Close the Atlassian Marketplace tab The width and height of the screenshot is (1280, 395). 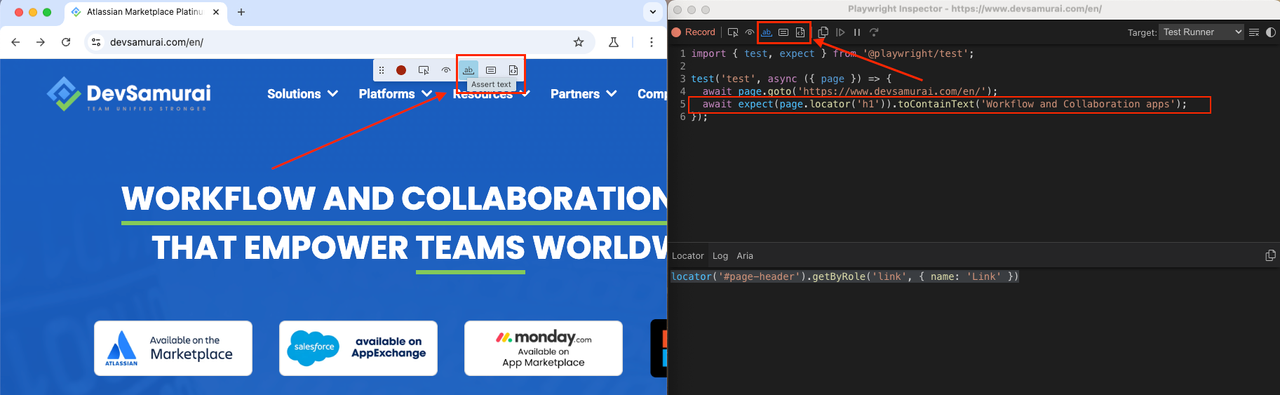click(217, 12)
